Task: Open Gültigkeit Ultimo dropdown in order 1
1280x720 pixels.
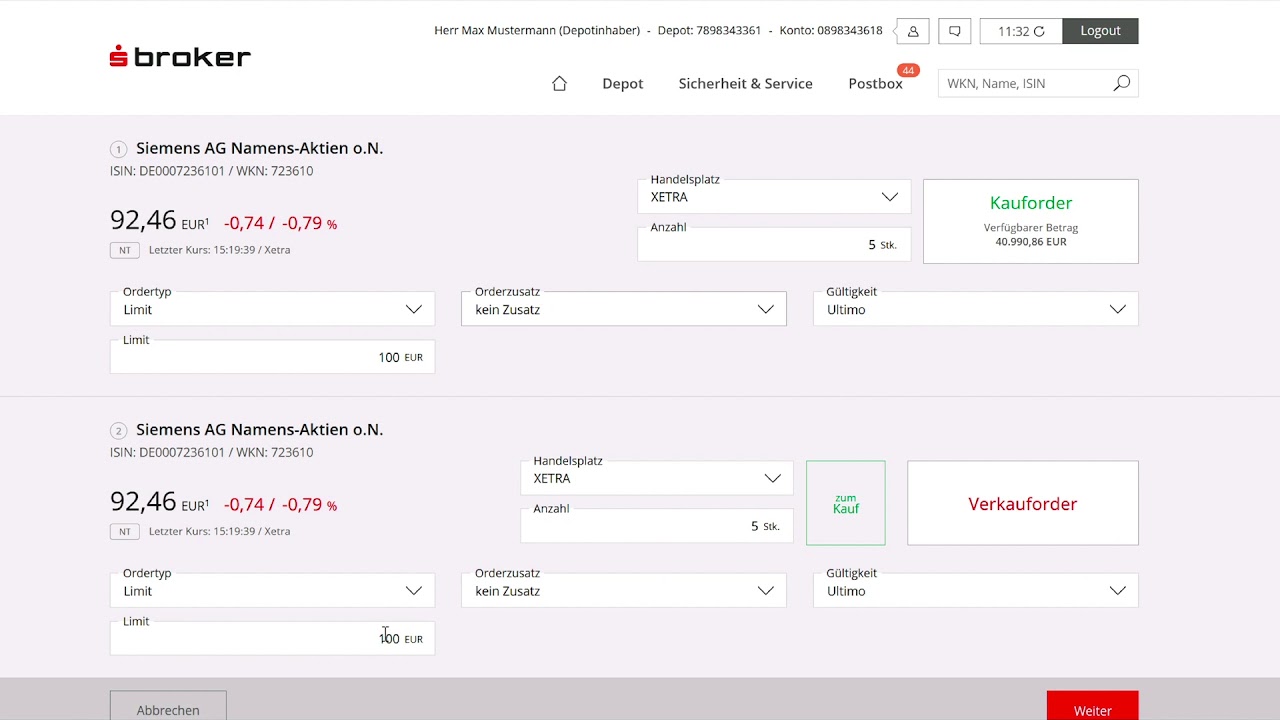Action: [976, 310]
